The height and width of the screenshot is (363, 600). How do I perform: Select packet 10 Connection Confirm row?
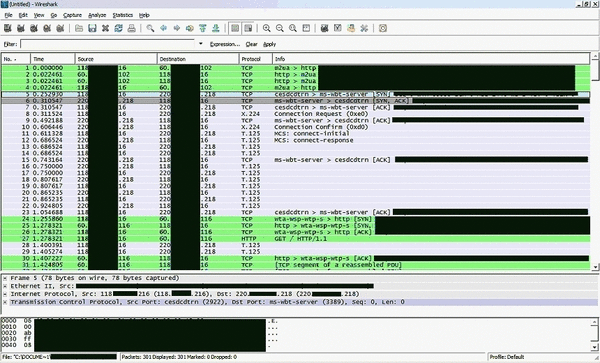(x=295, y=127)
